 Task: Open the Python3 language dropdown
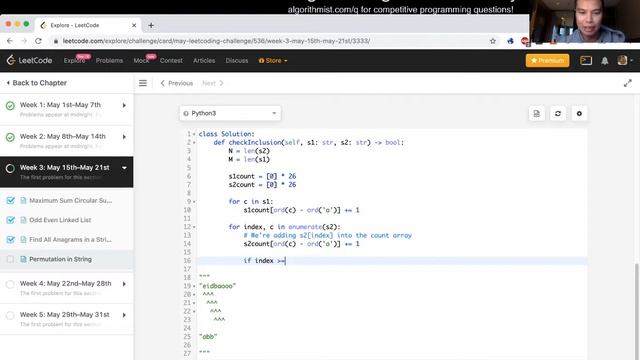(230, 113)
